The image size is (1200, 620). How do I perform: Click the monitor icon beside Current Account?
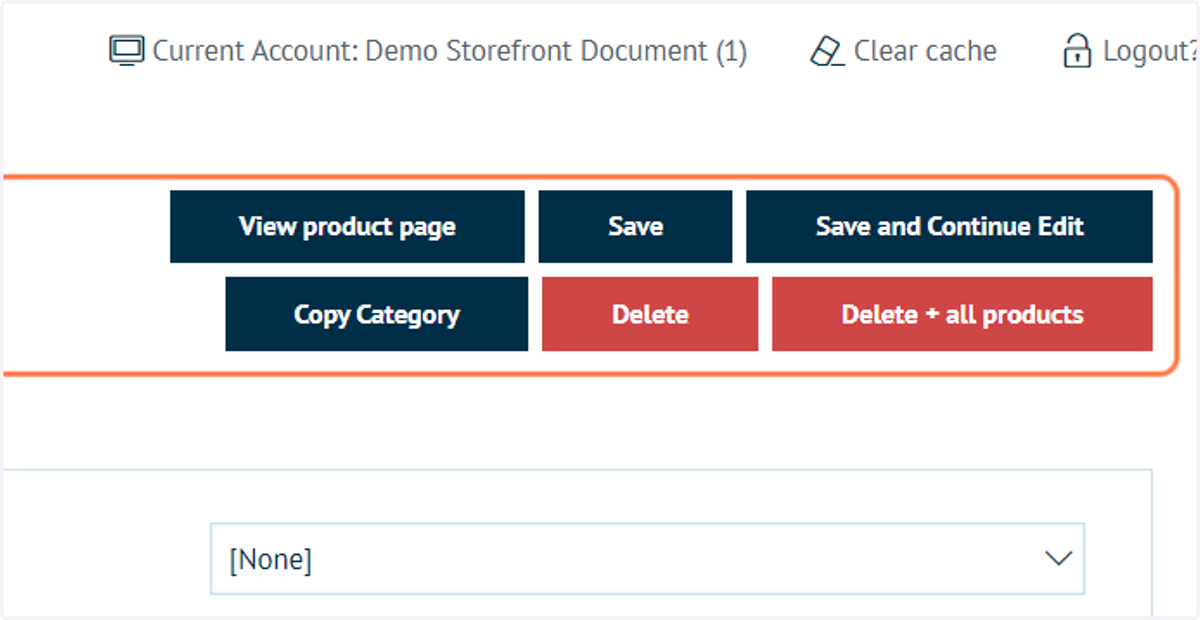[x=127, y=51]
